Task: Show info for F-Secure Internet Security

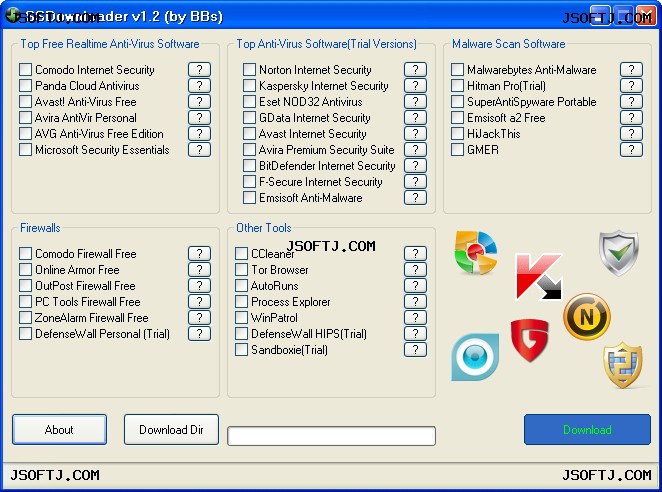Action: click(x=415, y=182)
